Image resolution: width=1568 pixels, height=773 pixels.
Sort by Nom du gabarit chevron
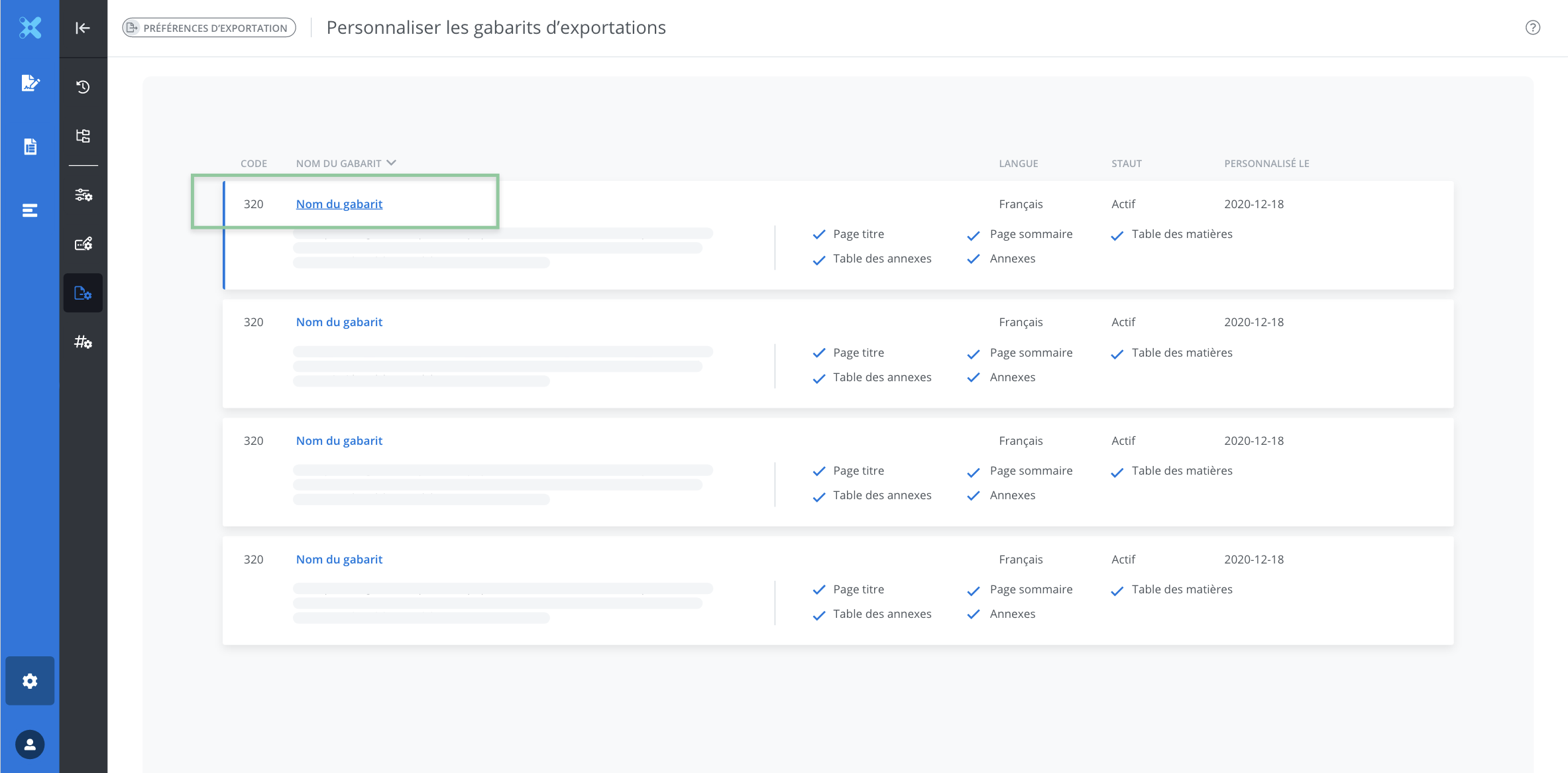[x=391, y=163]
